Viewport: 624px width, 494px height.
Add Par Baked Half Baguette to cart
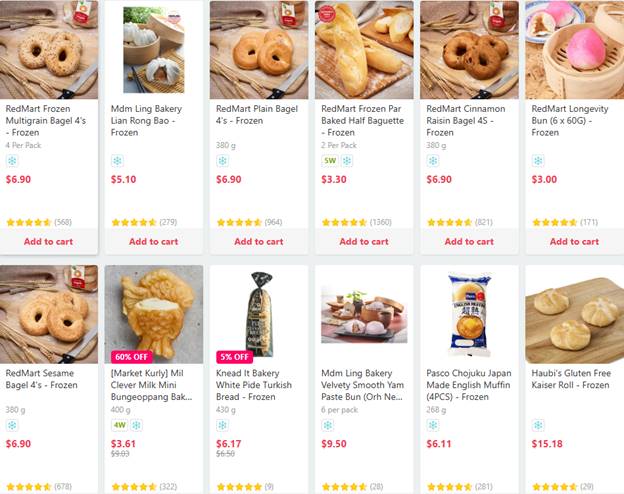point(363,241)
